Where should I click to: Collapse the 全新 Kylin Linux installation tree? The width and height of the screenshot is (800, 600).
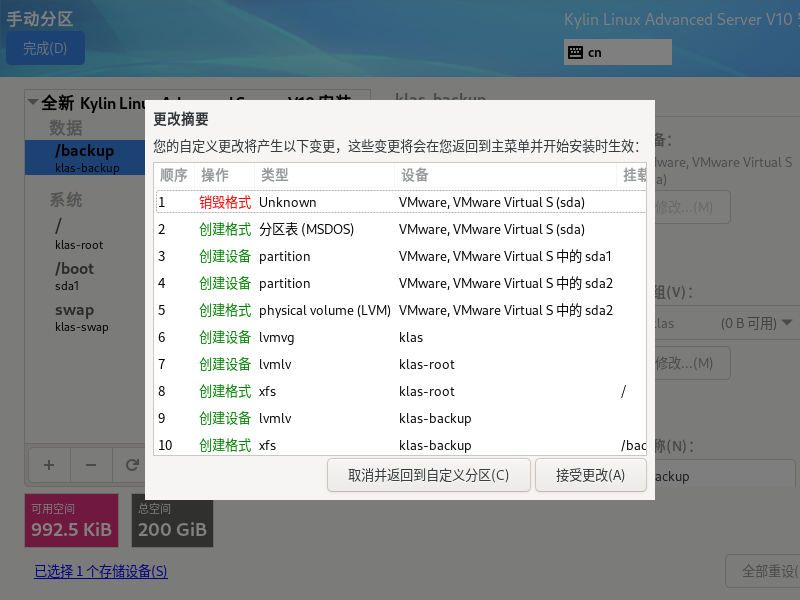[30, 103]
